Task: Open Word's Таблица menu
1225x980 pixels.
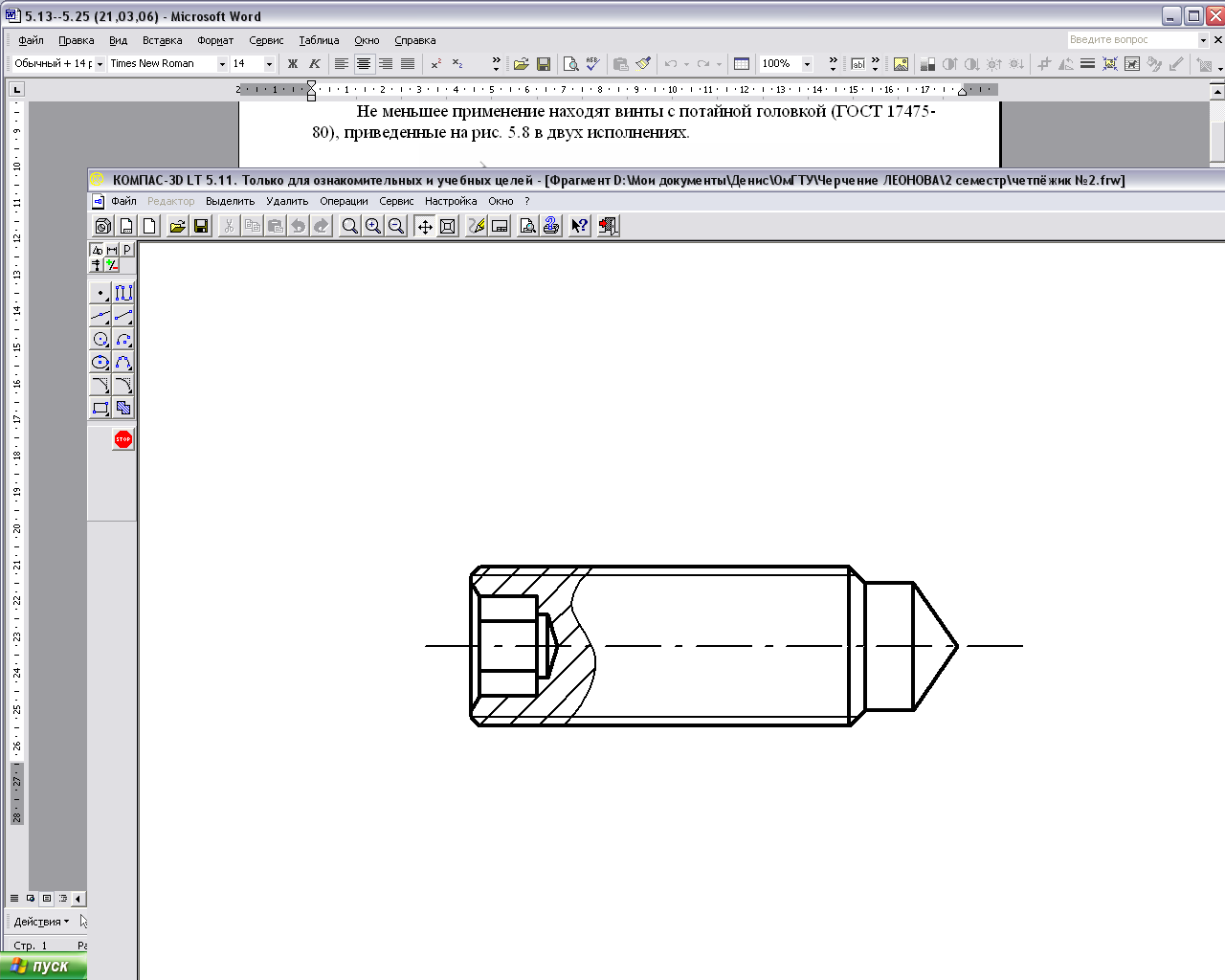Action: pos(319,40)
